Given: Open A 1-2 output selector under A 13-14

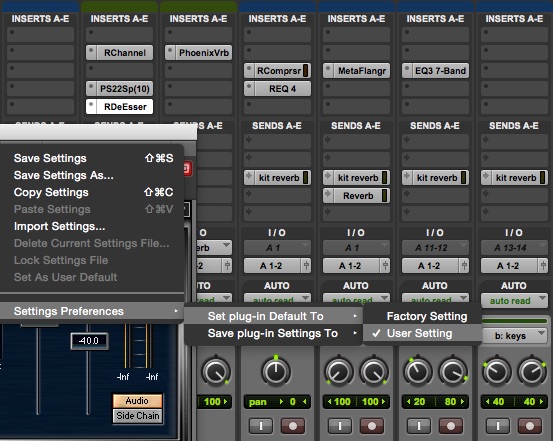Looking at the screenshot, I should coord(509,265).
